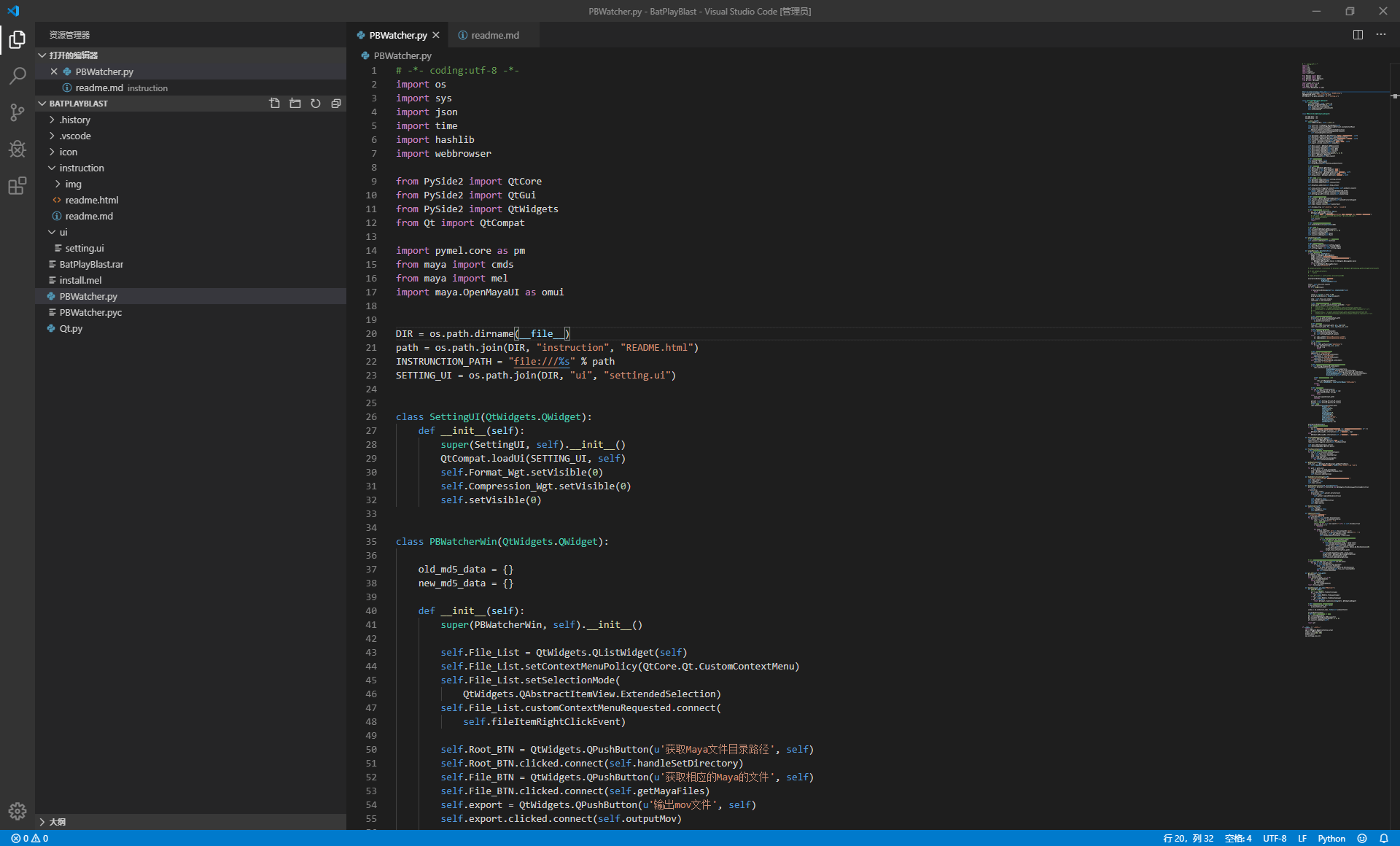Click the SETTING_UI assignment line
The height and width of the screenshot is (846, 1400).
pyautogui.click(x=536, y=376)
